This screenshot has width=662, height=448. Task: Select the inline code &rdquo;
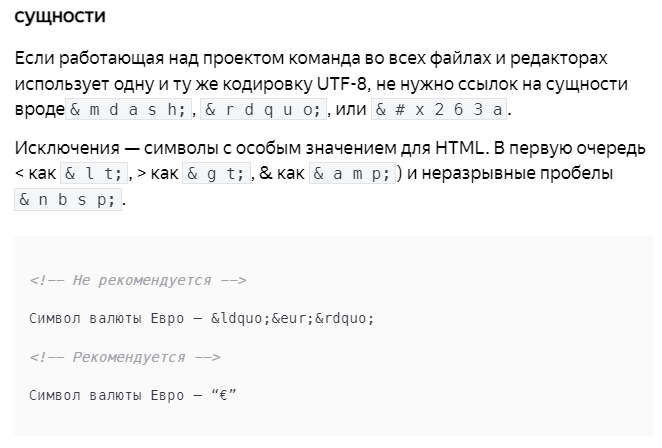[x=263, y=110]
